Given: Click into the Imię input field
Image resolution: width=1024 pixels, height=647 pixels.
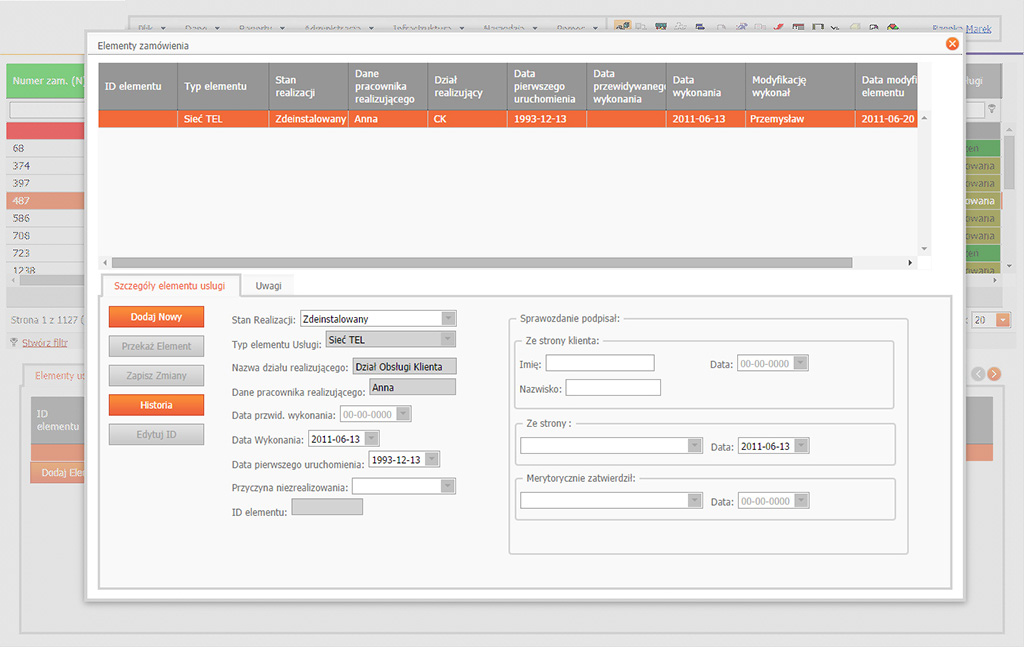Looking at the screenshot, I should pos(600,363).
